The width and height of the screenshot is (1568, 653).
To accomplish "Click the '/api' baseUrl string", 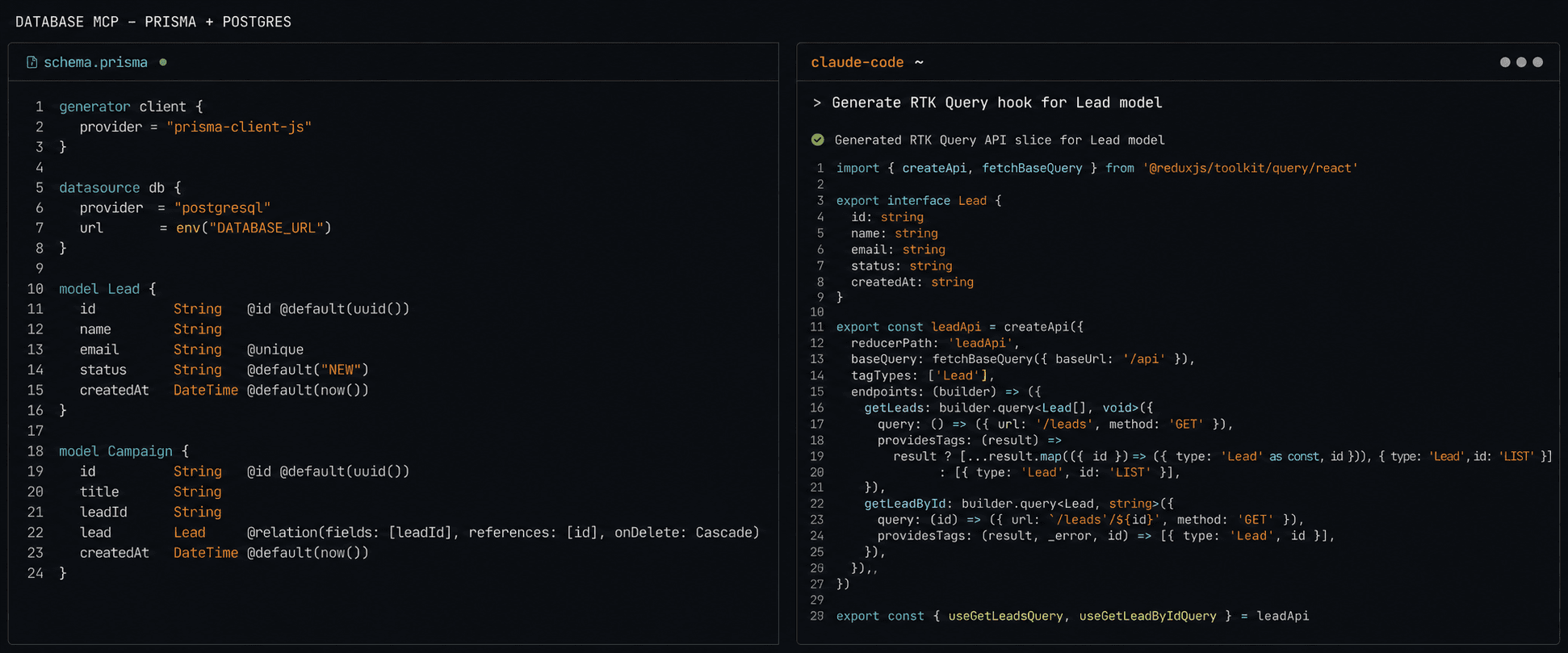I will (x=1144, y=359).
